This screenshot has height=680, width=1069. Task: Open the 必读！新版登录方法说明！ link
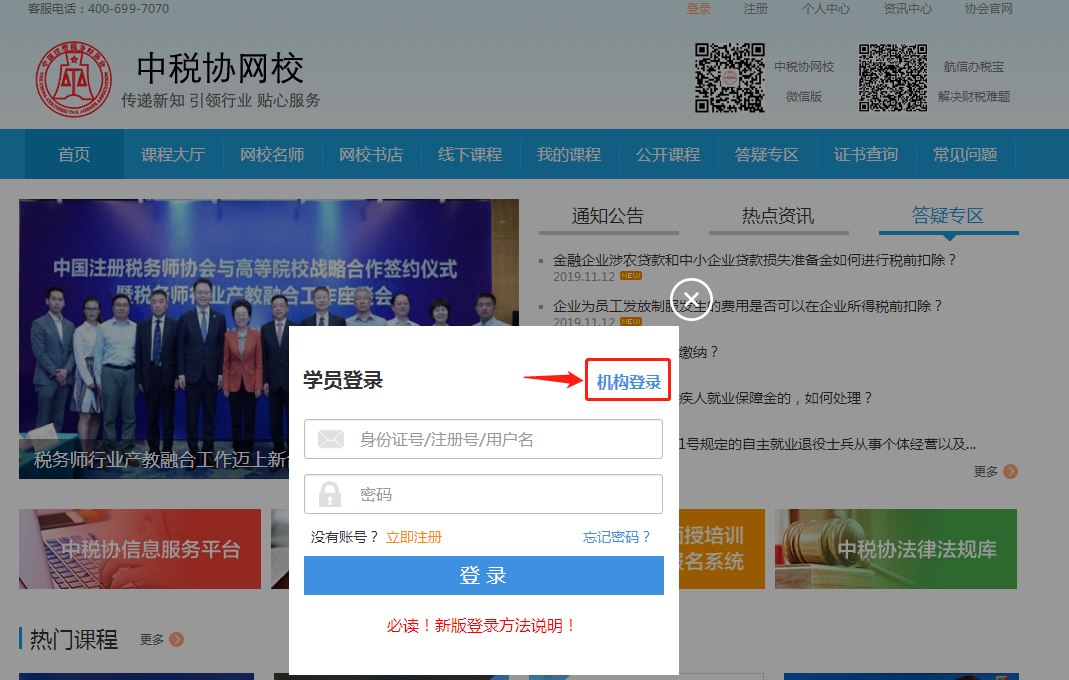pyautogui.click(x=482, y=625)
